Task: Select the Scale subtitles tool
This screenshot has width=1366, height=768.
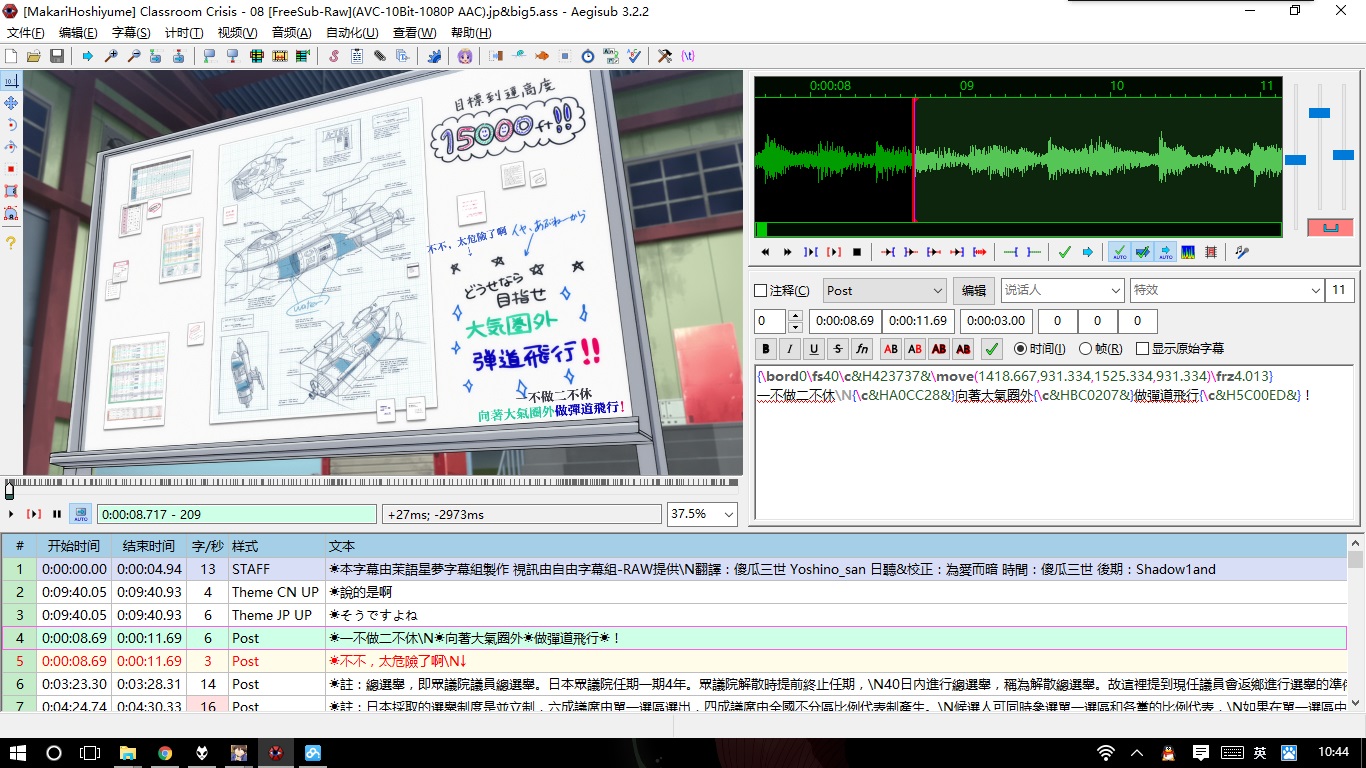Action: click(11, 169)
